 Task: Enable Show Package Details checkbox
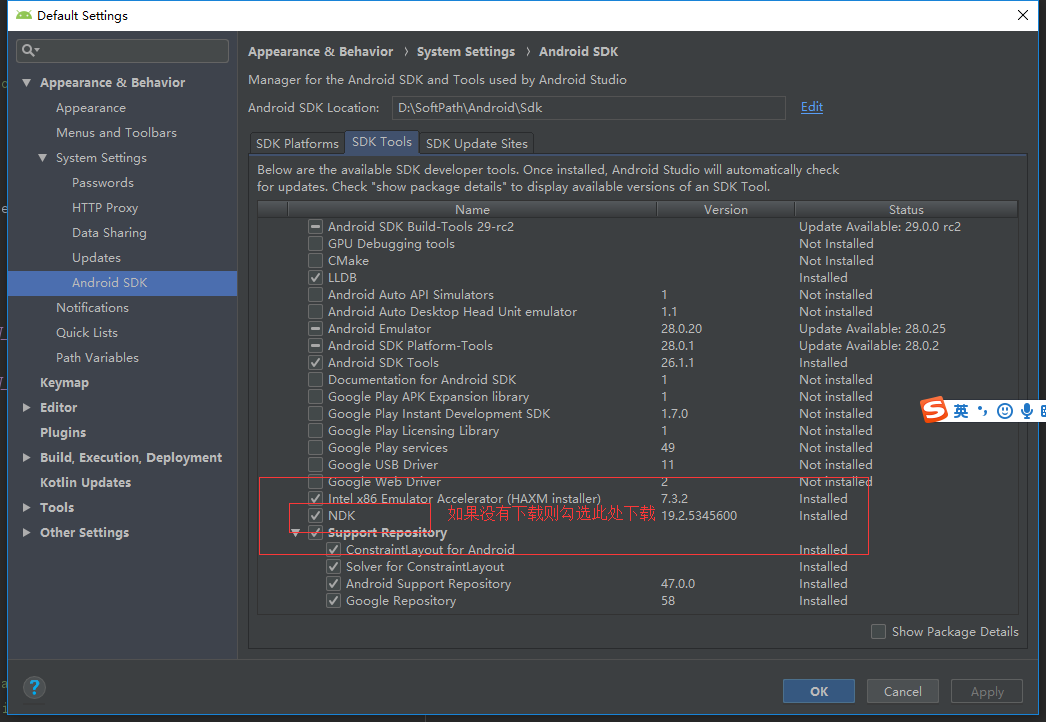[x=879, y=631]
